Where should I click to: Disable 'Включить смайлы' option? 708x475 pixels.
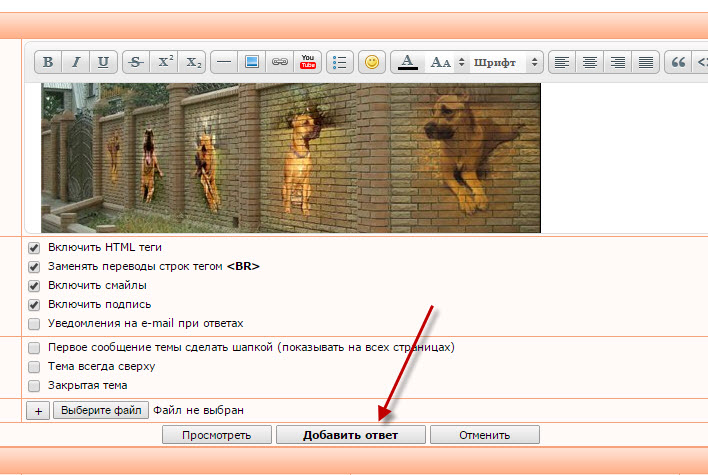click(34, 285)
